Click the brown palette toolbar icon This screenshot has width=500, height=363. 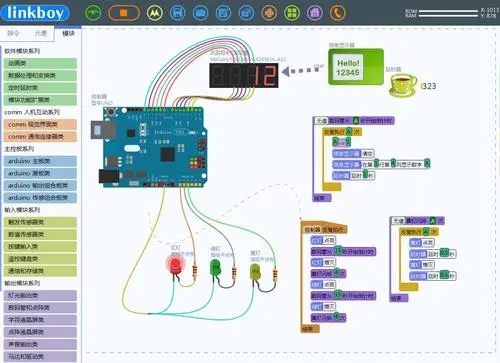(x=269, y=13)
